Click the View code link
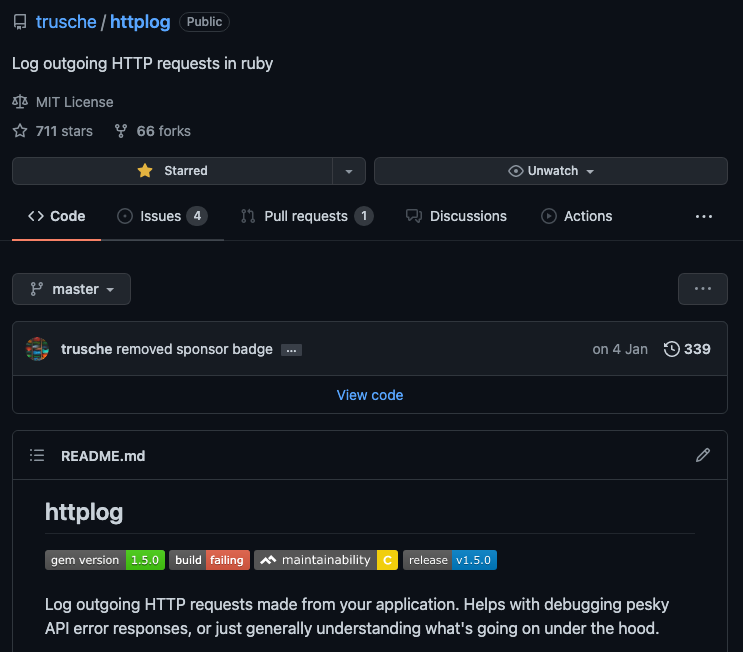743x652 pixels. 370,395
